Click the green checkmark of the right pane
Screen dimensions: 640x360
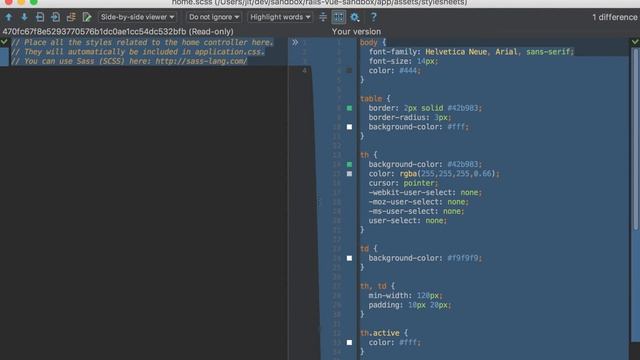coord(635,42)
